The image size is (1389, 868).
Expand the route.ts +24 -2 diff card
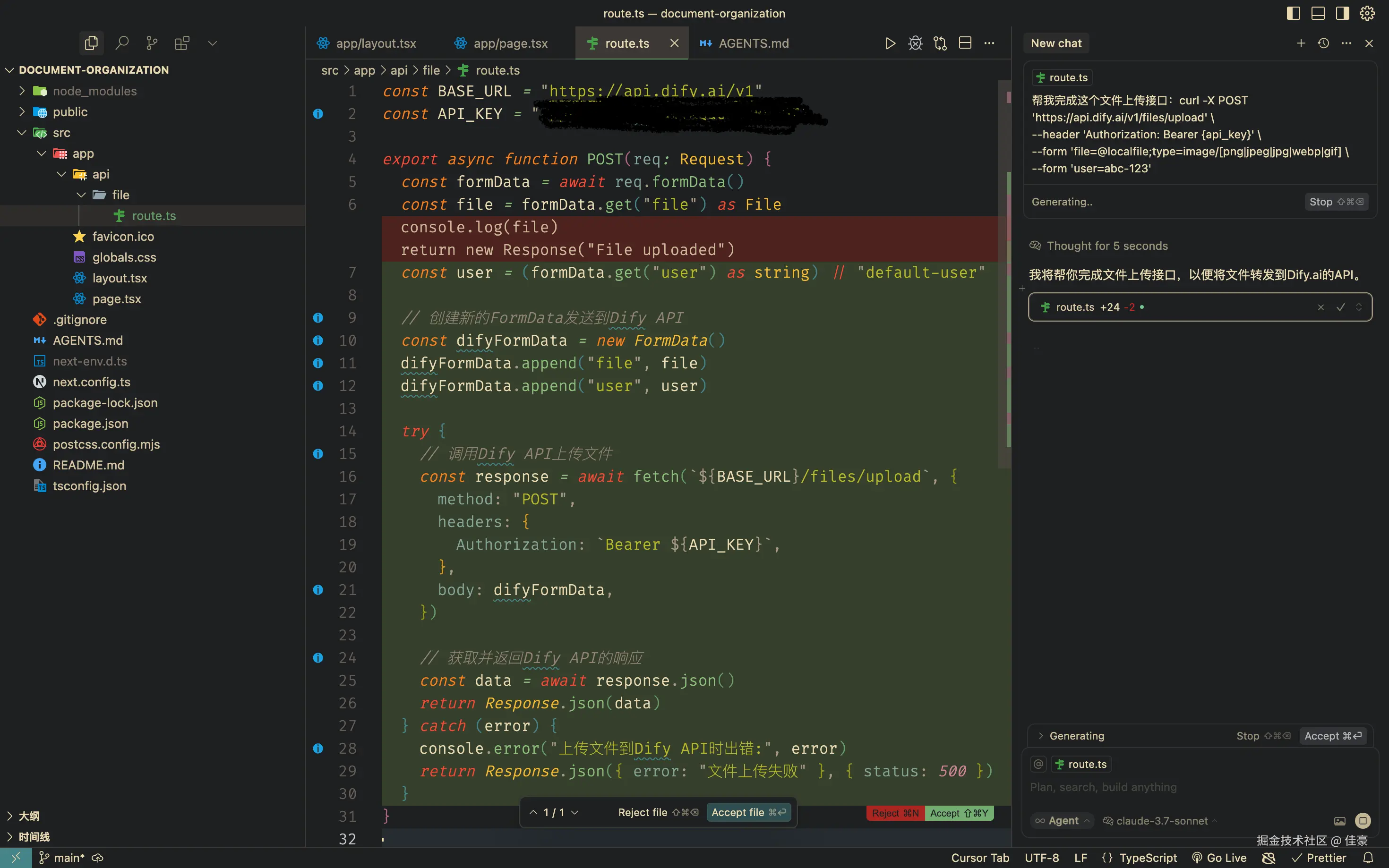pos(1359,307)
